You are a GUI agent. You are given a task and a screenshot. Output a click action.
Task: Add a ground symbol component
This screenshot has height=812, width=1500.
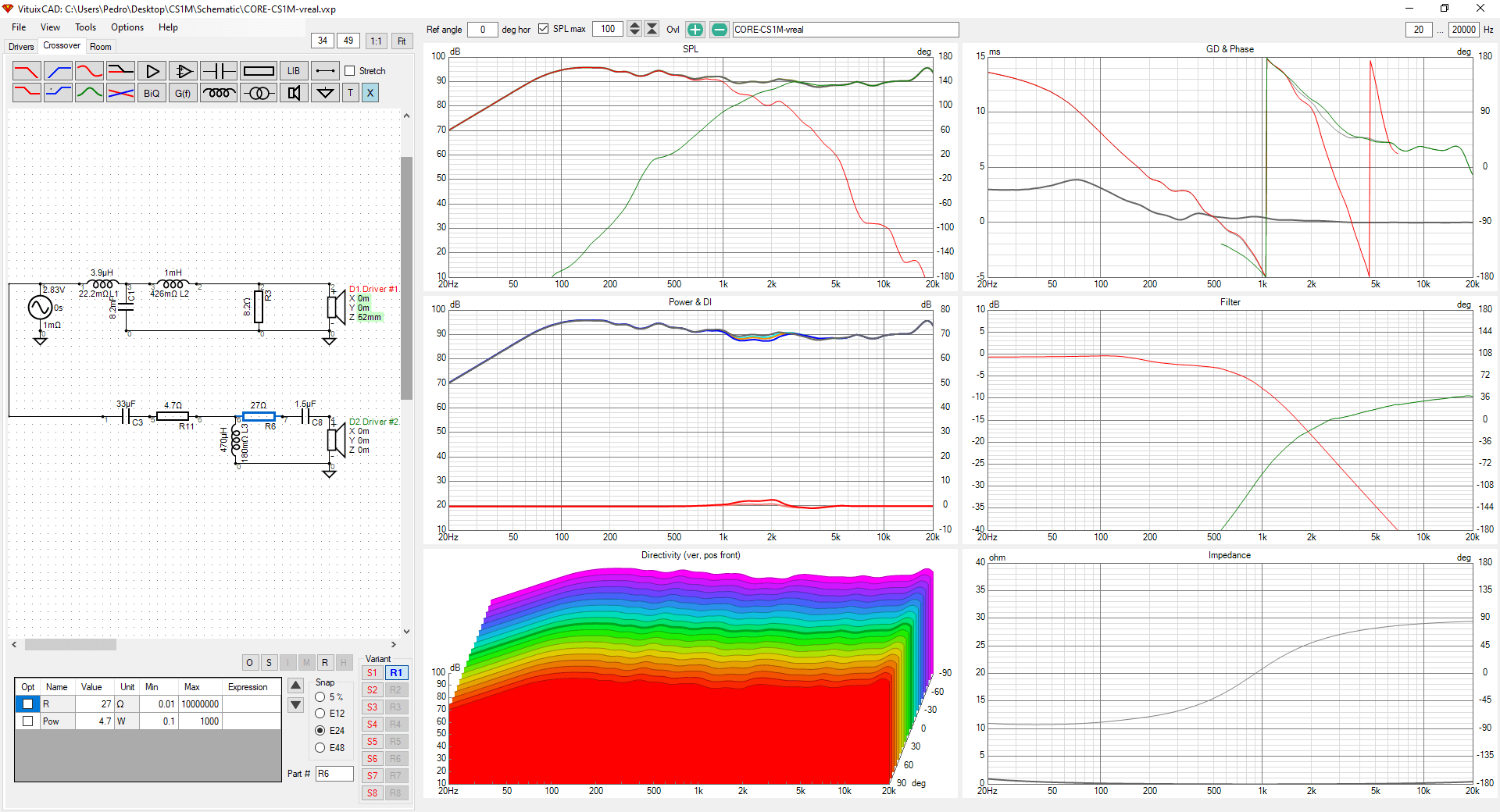[x=325, y=93]
